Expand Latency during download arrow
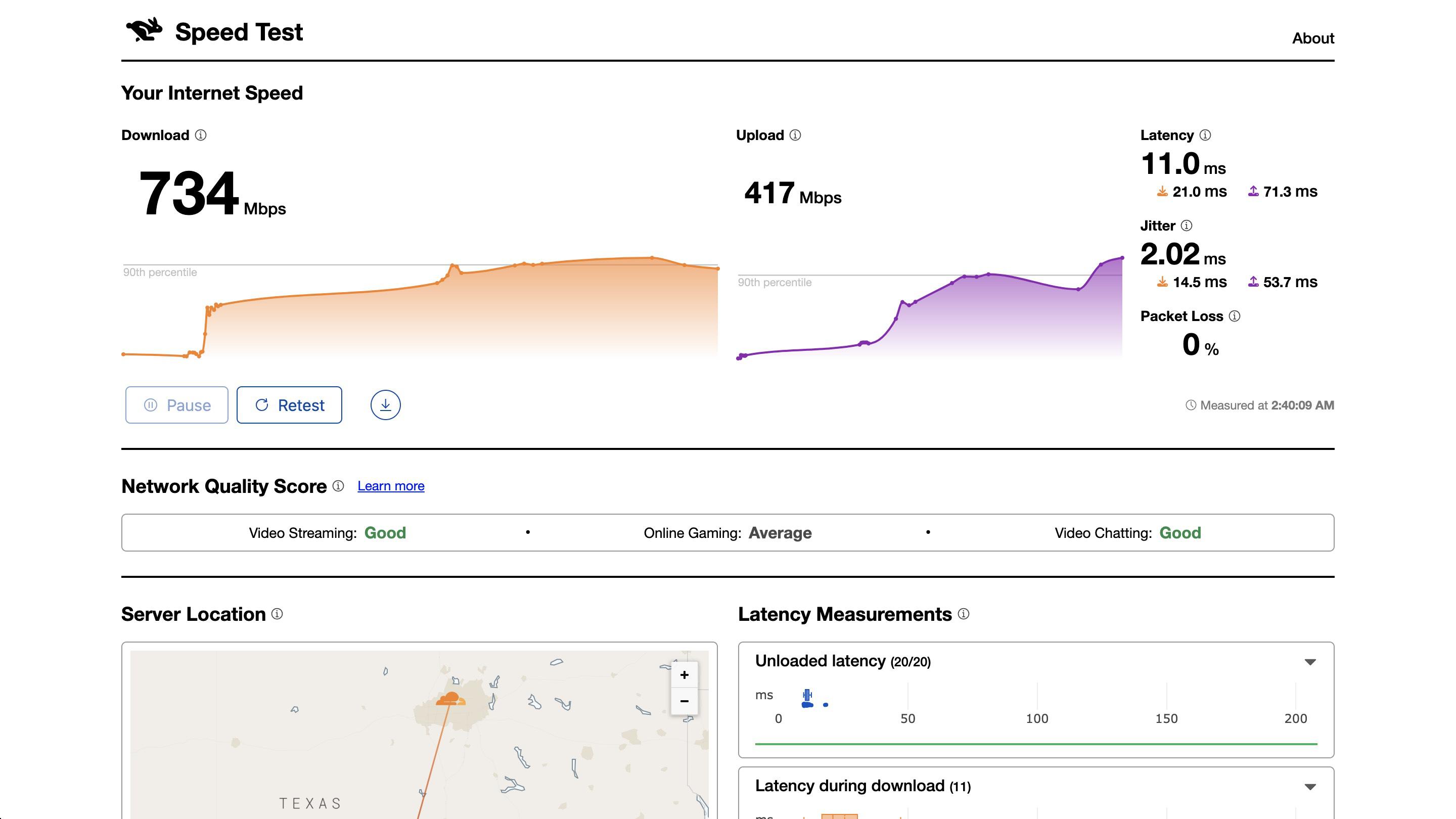This screenshot has width=1456, height=819. coord(1309,787)
